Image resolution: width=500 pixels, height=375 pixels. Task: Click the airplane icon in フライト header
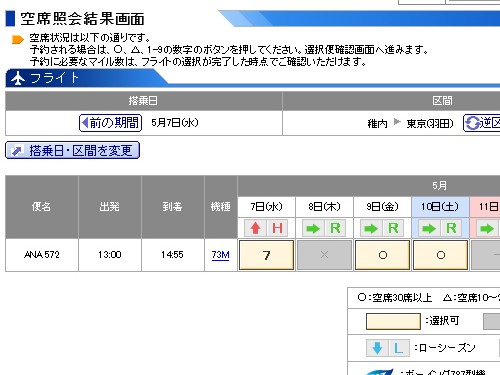point(18,79)
